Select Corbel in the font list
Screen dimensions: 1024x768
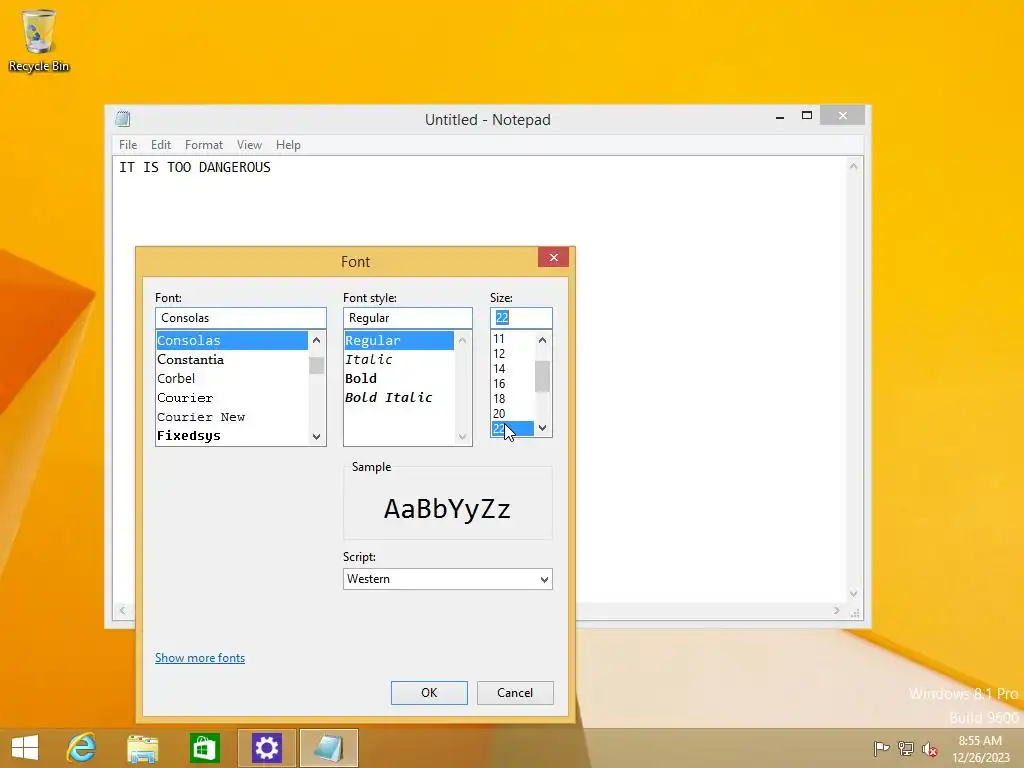pyautogui.click(x=232, y=379)
